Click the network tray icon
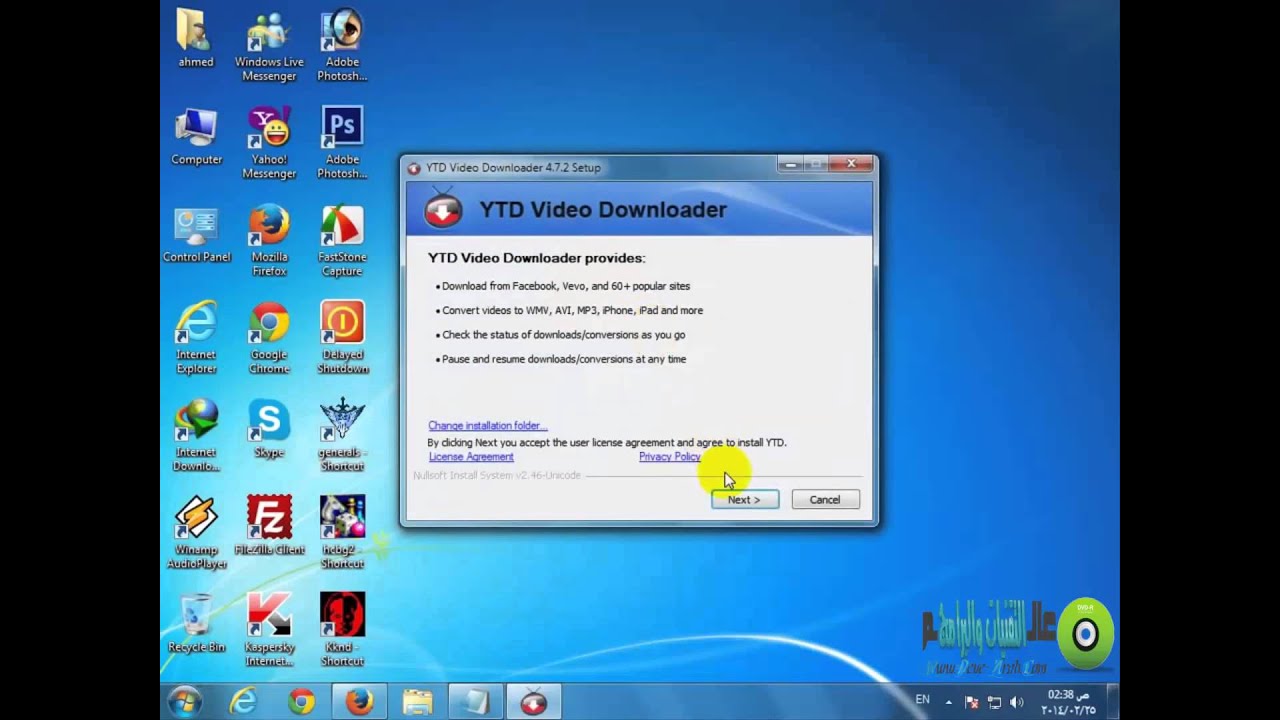Viewport: 1280px width, 720px height. (994, 702)
